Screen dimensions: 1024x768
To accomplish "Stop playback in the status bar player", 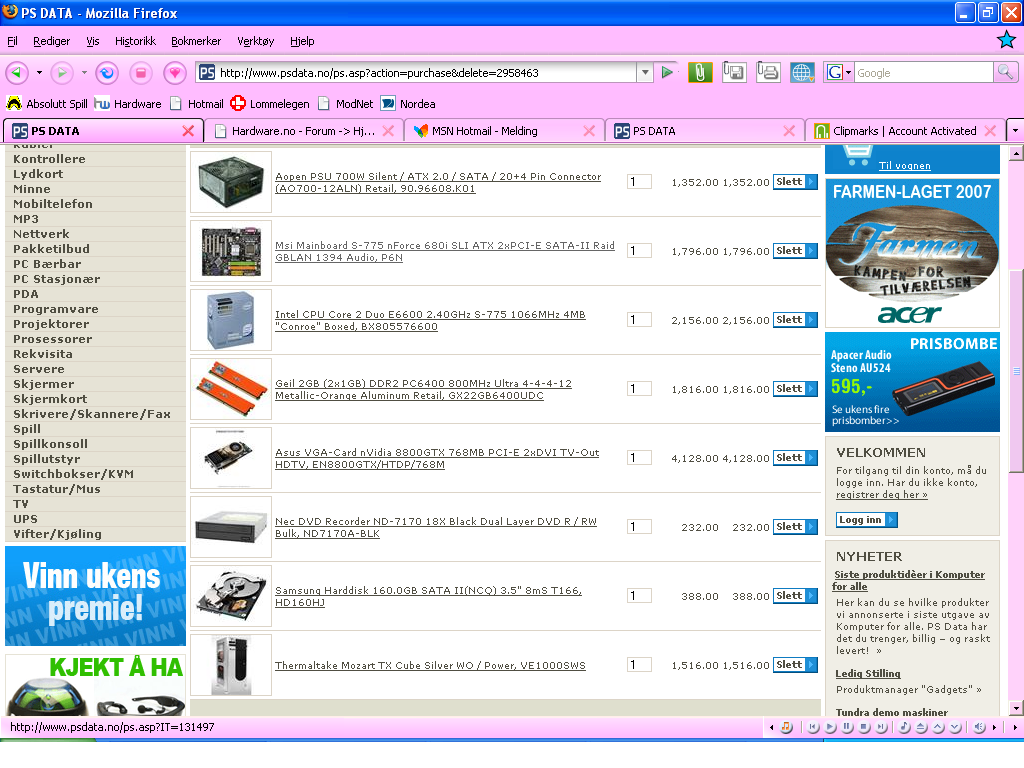I will [x=864, y=727].
